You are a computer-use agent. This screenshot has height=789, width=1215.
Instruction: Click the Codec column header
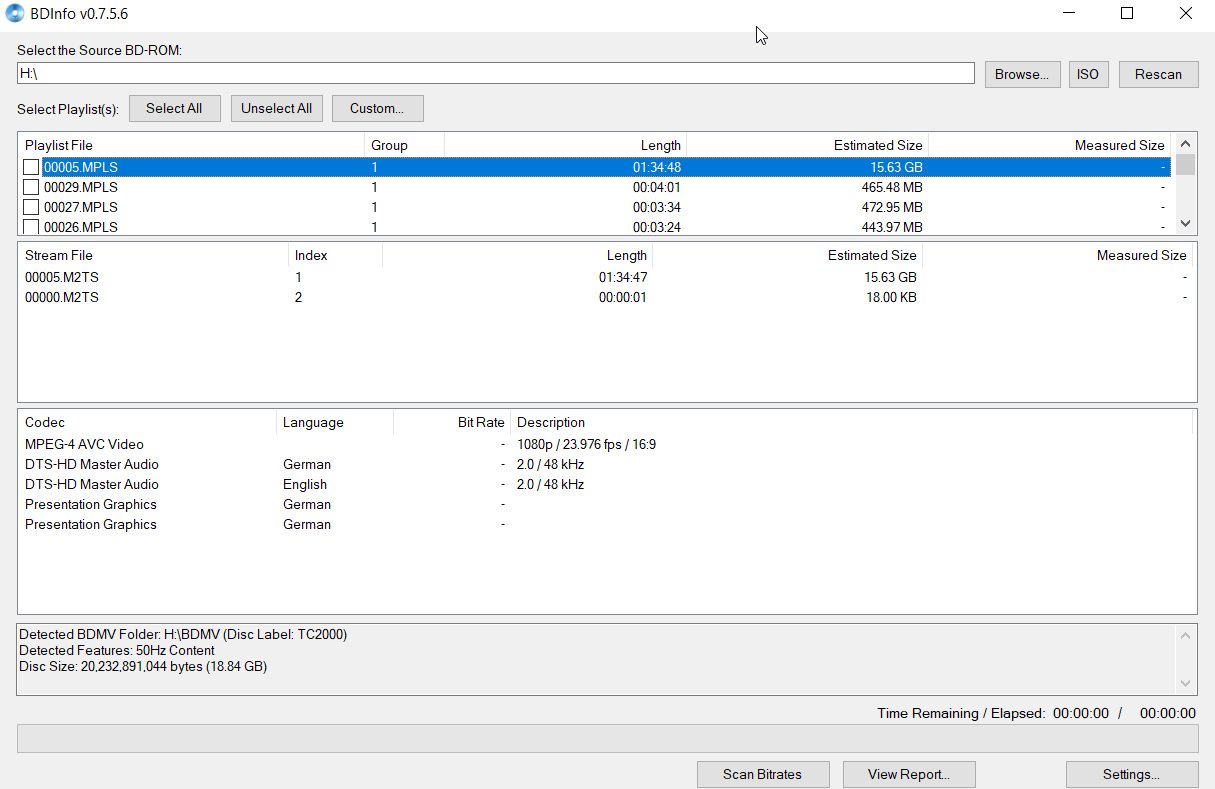(147, 422)
